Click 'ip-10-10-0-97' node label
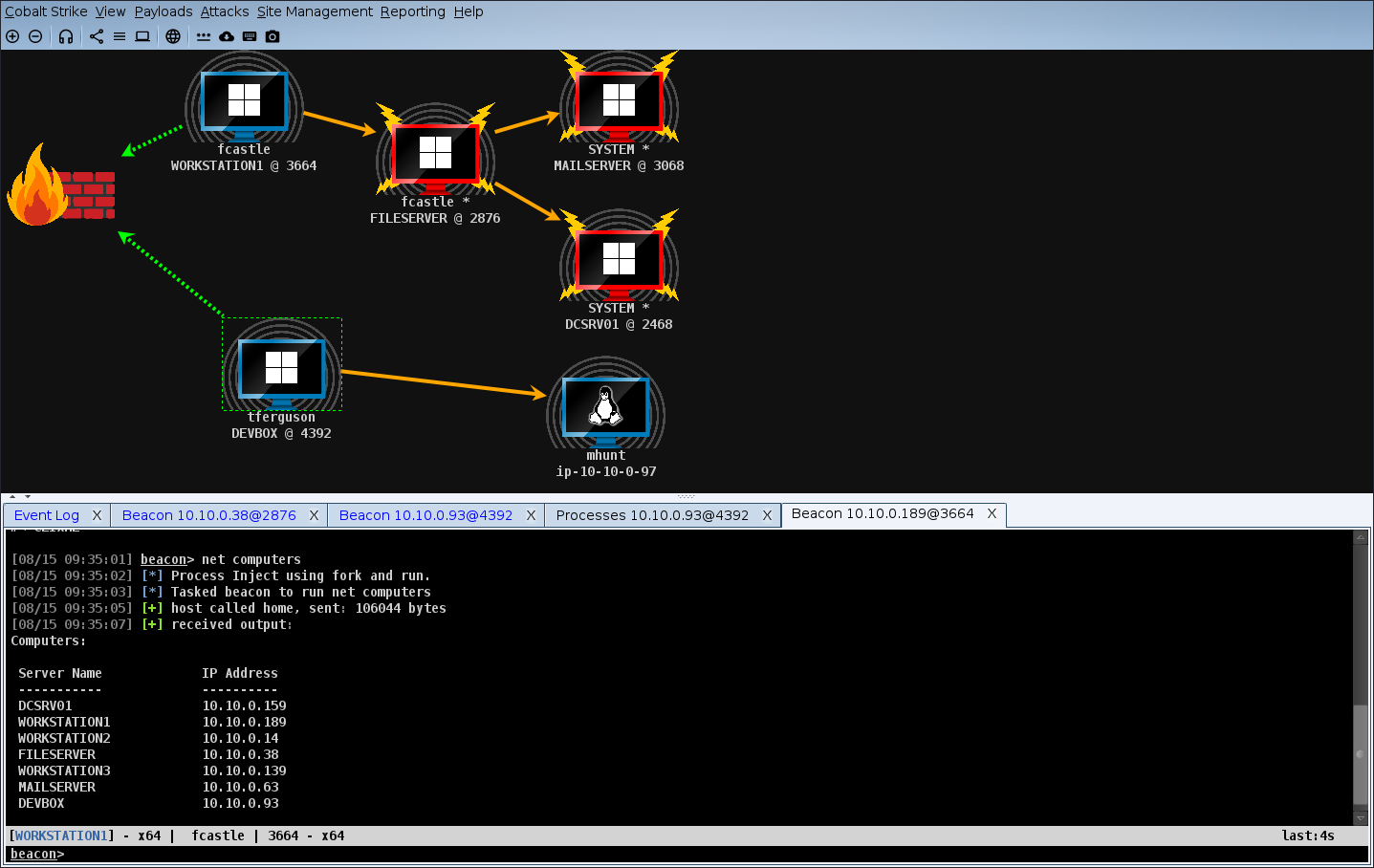Viewport: 1374px width, 868px height. [606, 471]
